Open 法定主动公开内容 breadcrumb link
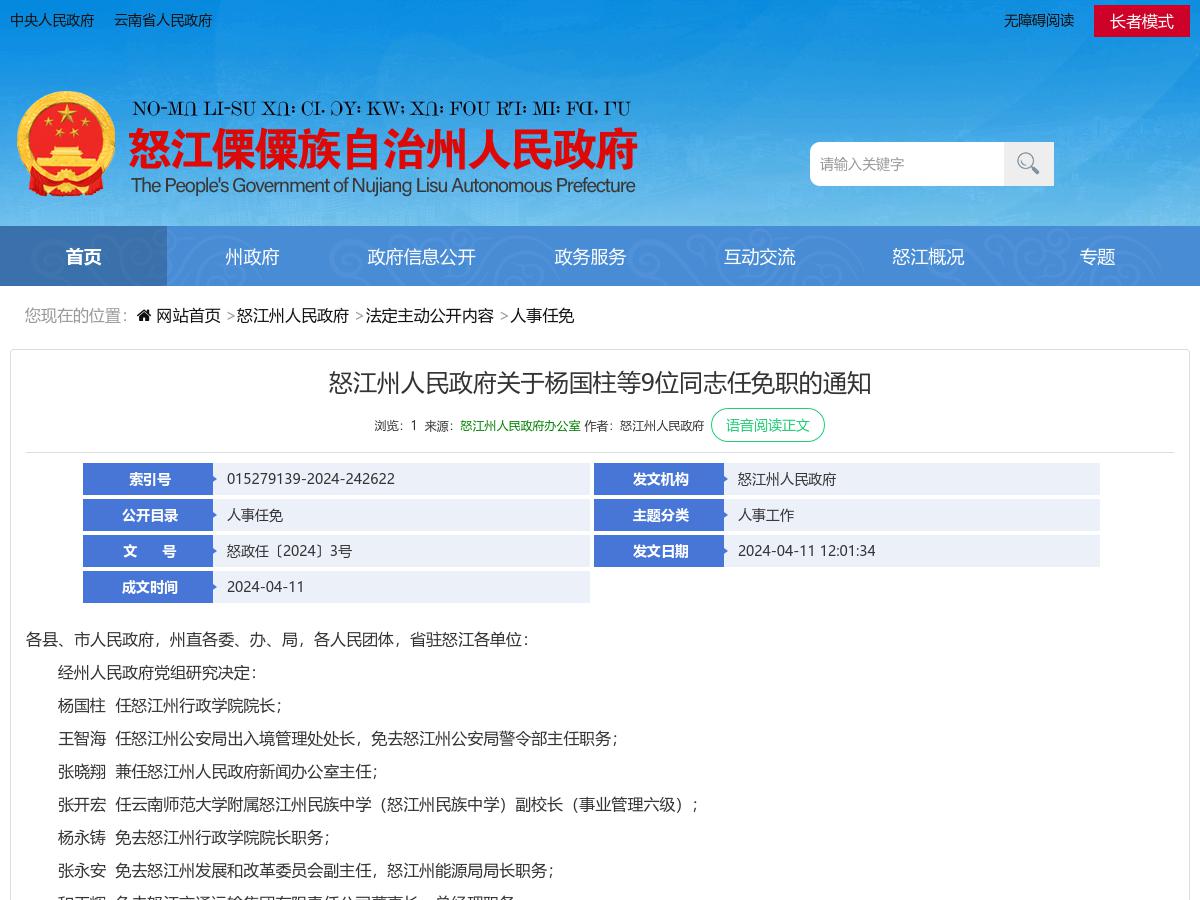This screenshot has height=900, width=1200. point(428,315)
